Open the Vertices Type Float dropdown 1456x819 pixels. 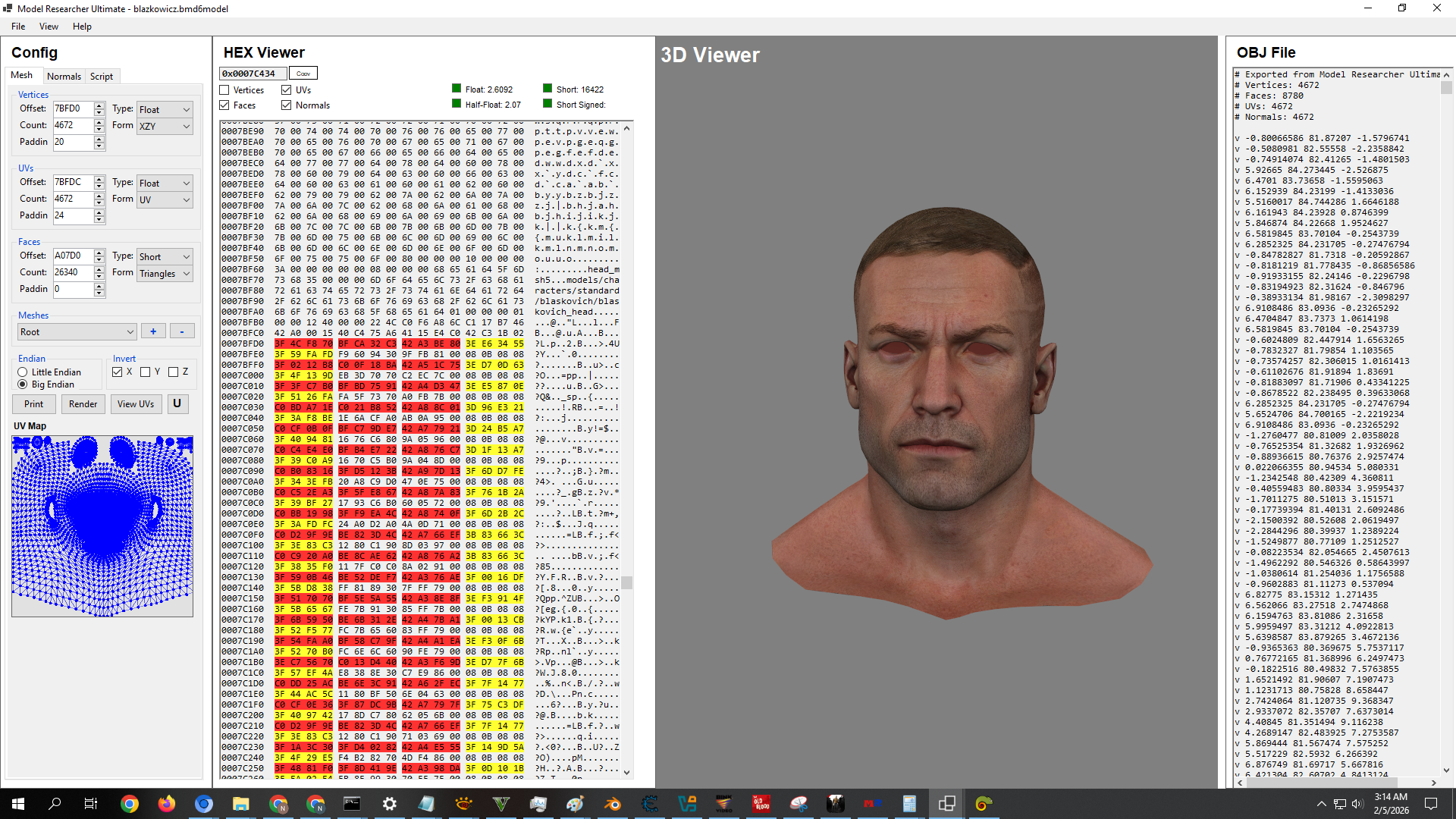point(164,109)
